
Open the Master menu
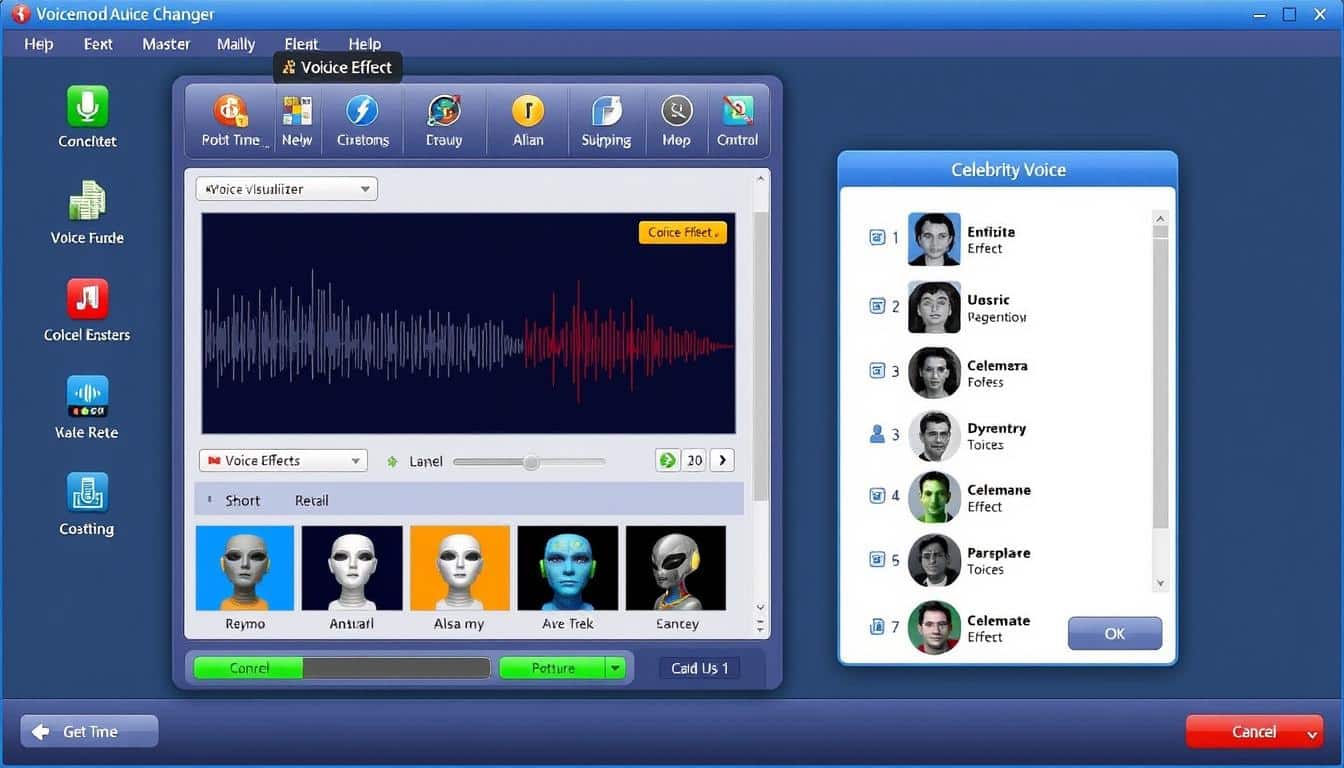(166, 44)
